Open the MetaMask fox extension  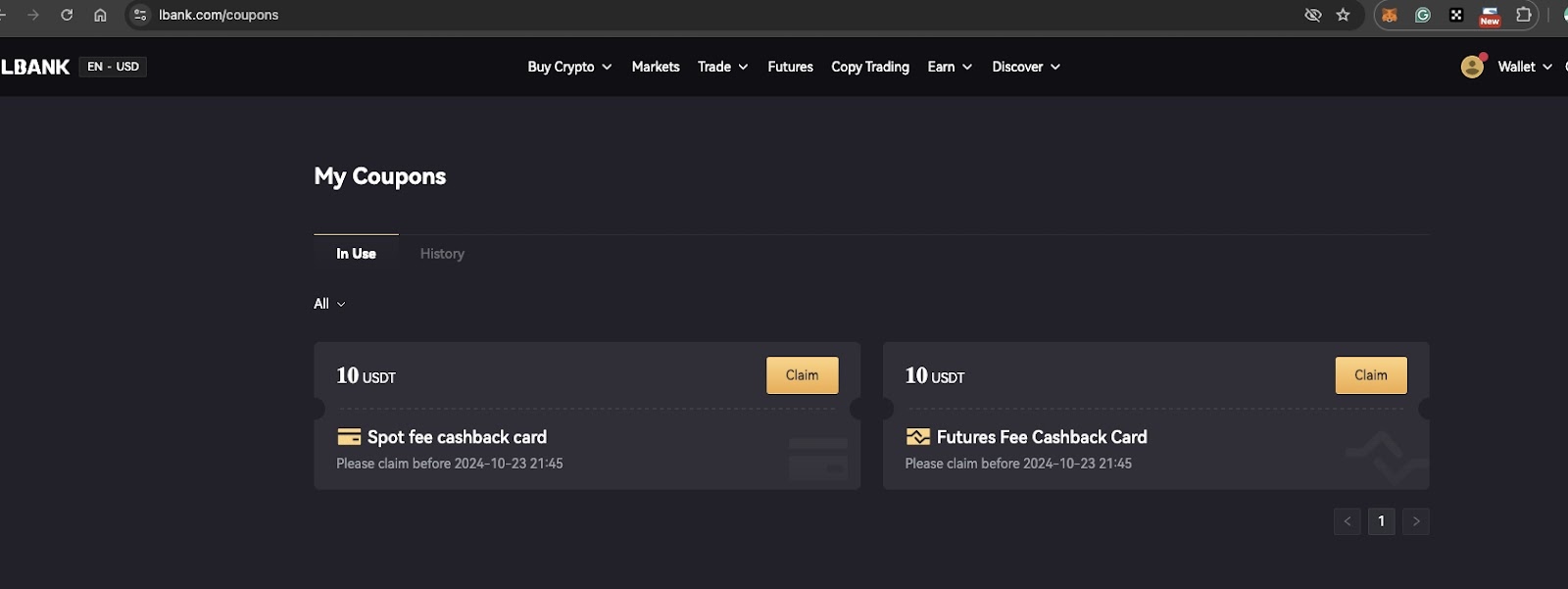pyautogui.click(x=1390, y=15)
